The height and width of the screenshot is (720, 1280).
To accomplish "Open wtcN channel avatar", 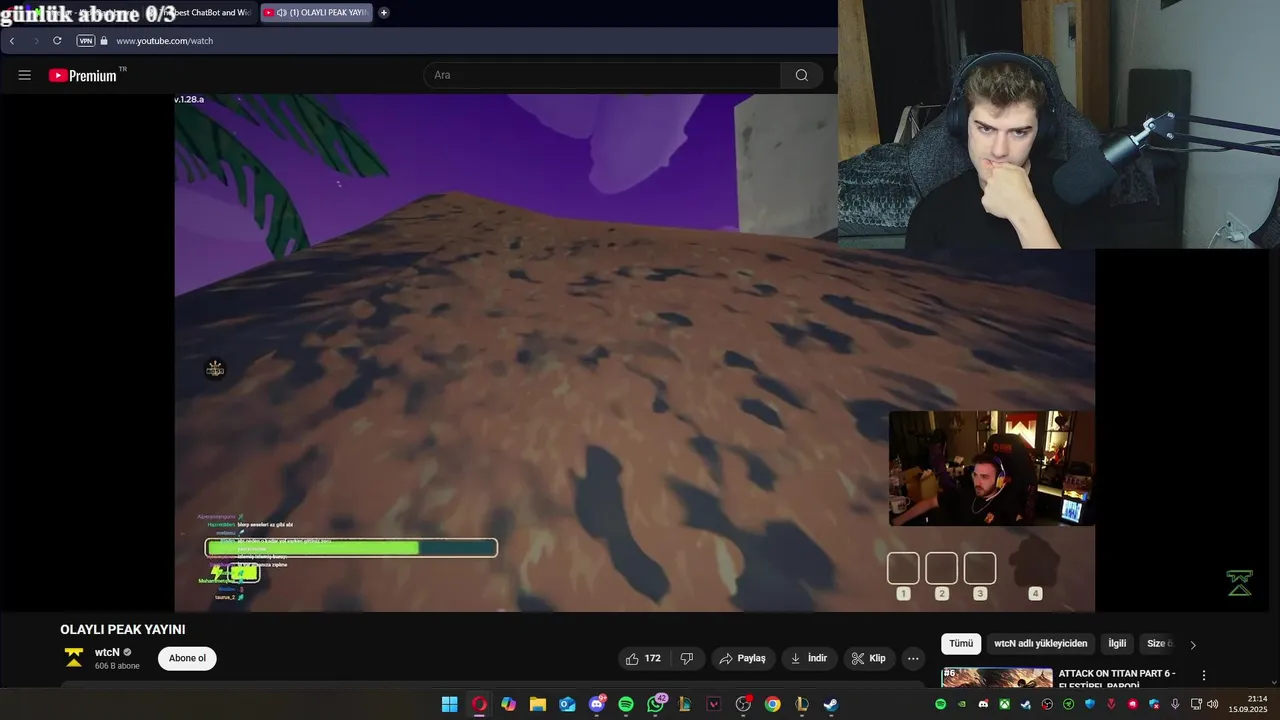I will (x=74, y=657).
